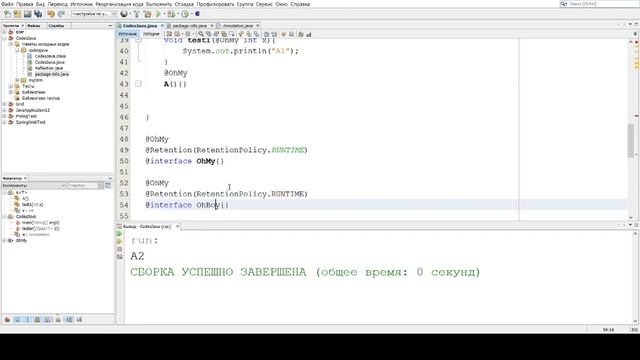Toggle Navigator sort by name button
640x360 pixels.
point(69,320)
